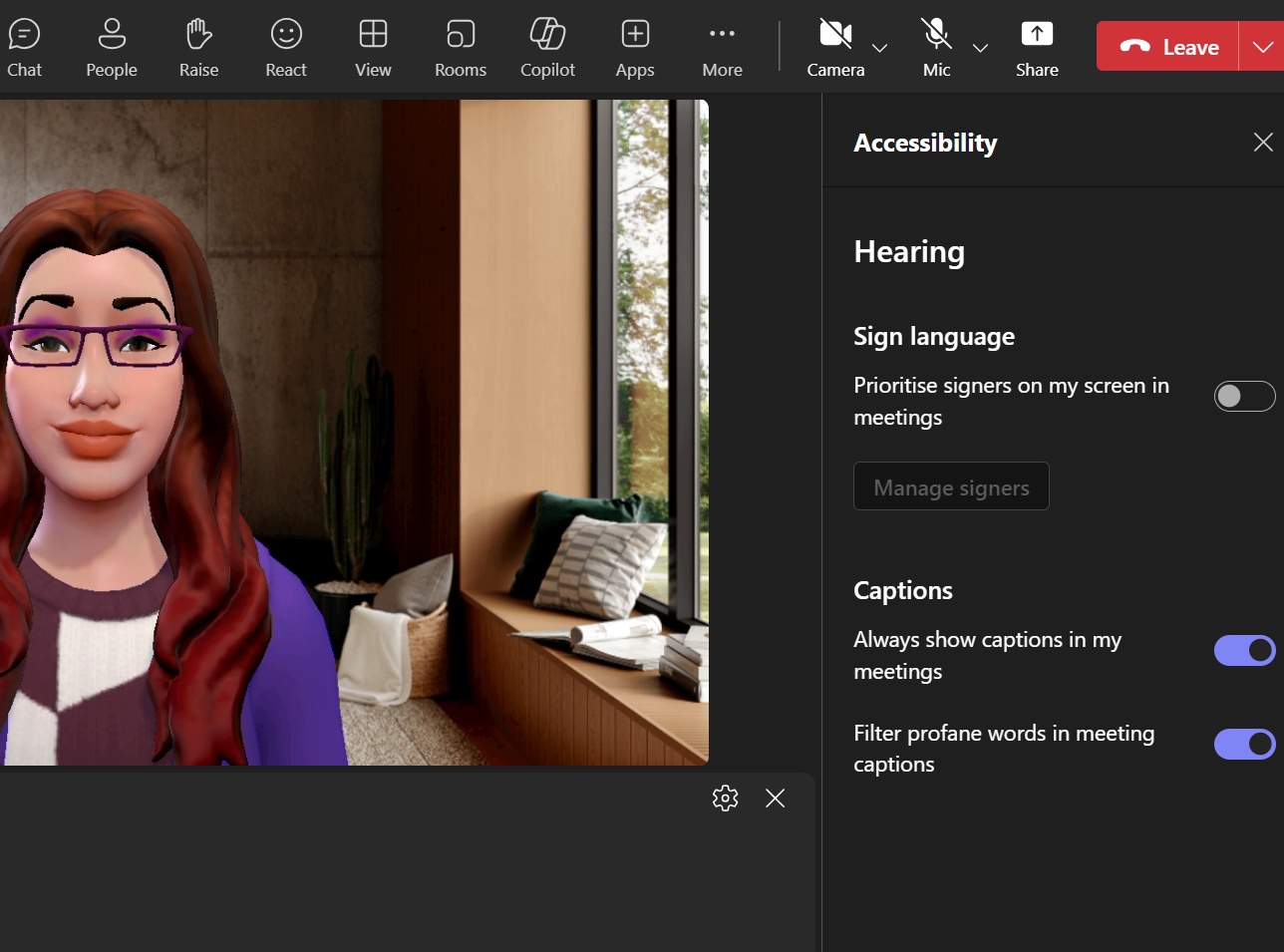Show meeting participants via People icon
The image size is (1284, 952).
click(x=111, y=45)
